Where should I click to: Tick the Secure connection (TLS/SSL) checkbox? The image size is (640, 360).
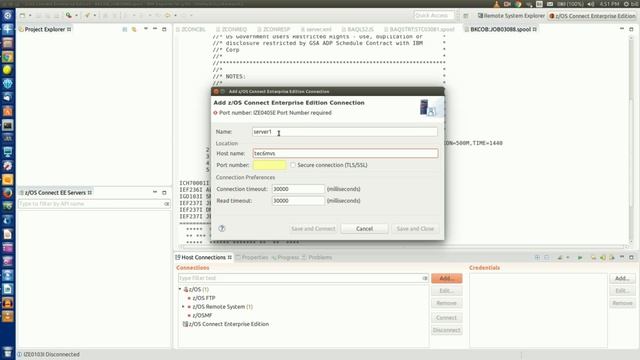(x=293, y=165)
